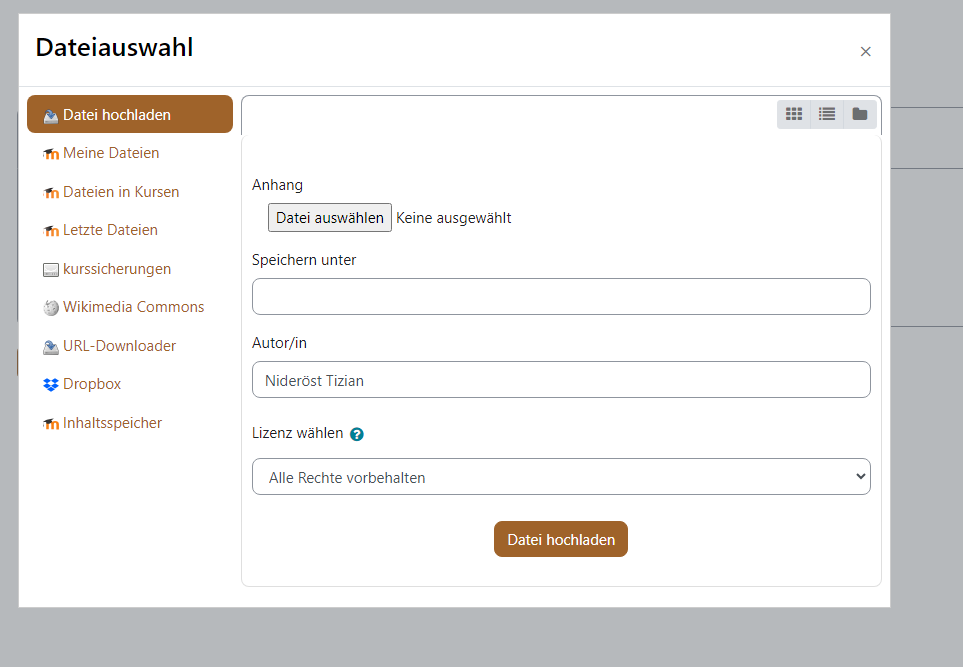Select Alle Rechte vorbehalten license option
Screen dimensions: 963x667
pyautogui.click(x=560, y=476)
